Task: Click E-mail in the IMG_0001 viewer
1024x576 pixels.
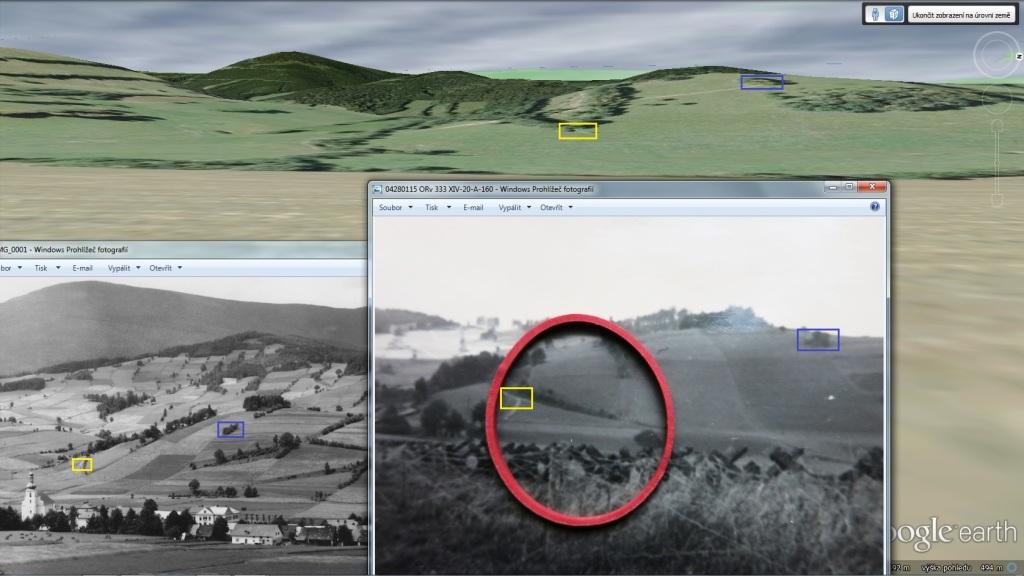Action: pyautogui.click(x=82, y=268)
